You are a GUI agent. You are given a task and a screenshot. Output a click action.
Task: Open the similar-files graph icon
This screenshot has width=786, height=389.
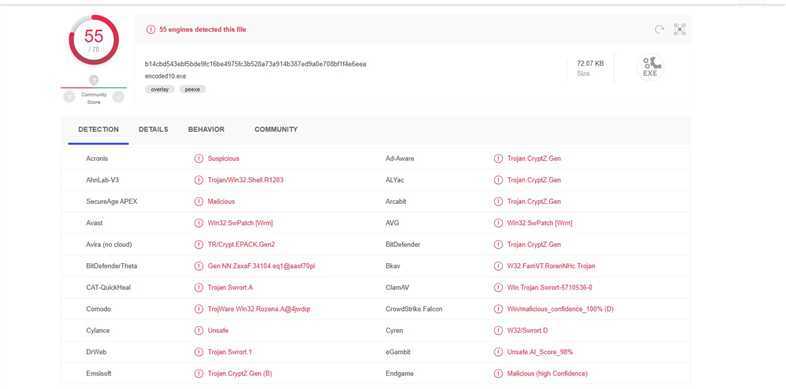[x=679, y=30]
